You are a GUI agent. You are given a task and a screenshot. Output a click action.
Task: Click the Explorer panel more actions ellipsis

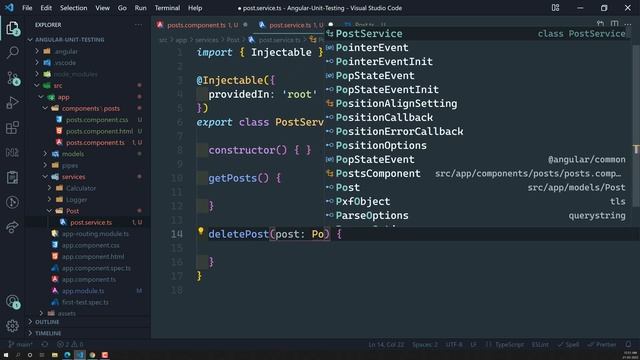(138, 25)
